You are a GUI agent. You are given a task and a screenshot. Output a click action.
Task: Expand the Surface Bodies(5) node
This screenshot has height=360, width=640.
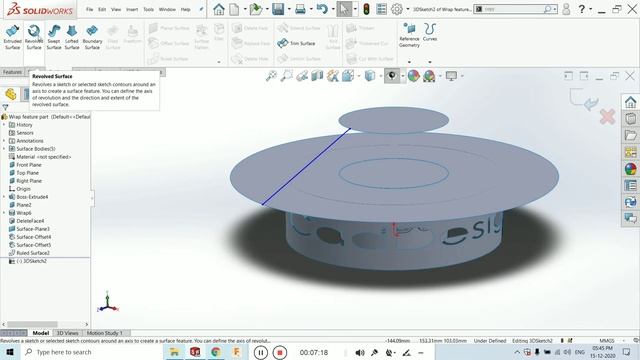coord(4,149)
